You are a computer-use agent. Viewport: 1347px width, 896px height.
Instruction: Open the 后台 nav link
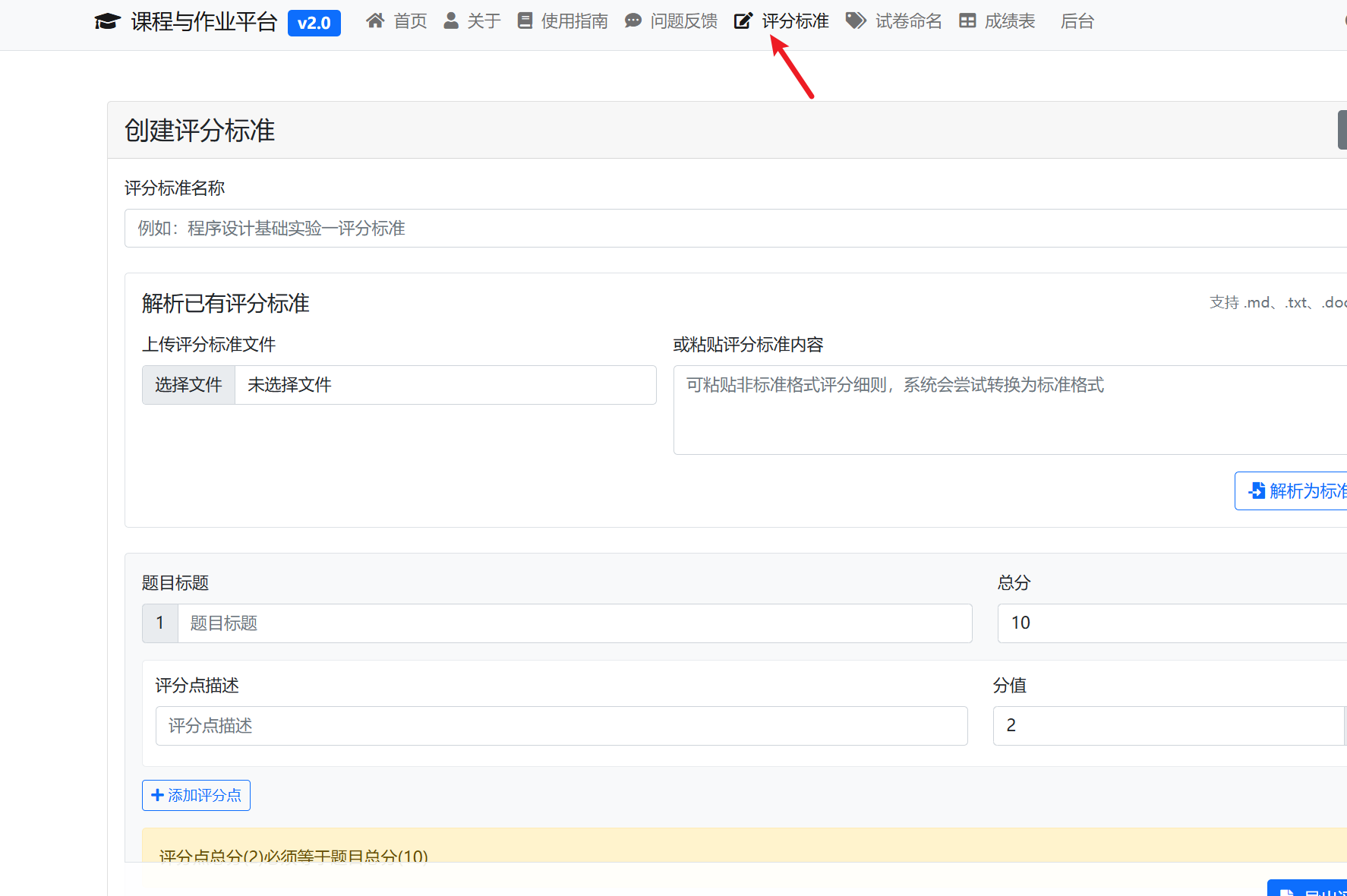1077,21
